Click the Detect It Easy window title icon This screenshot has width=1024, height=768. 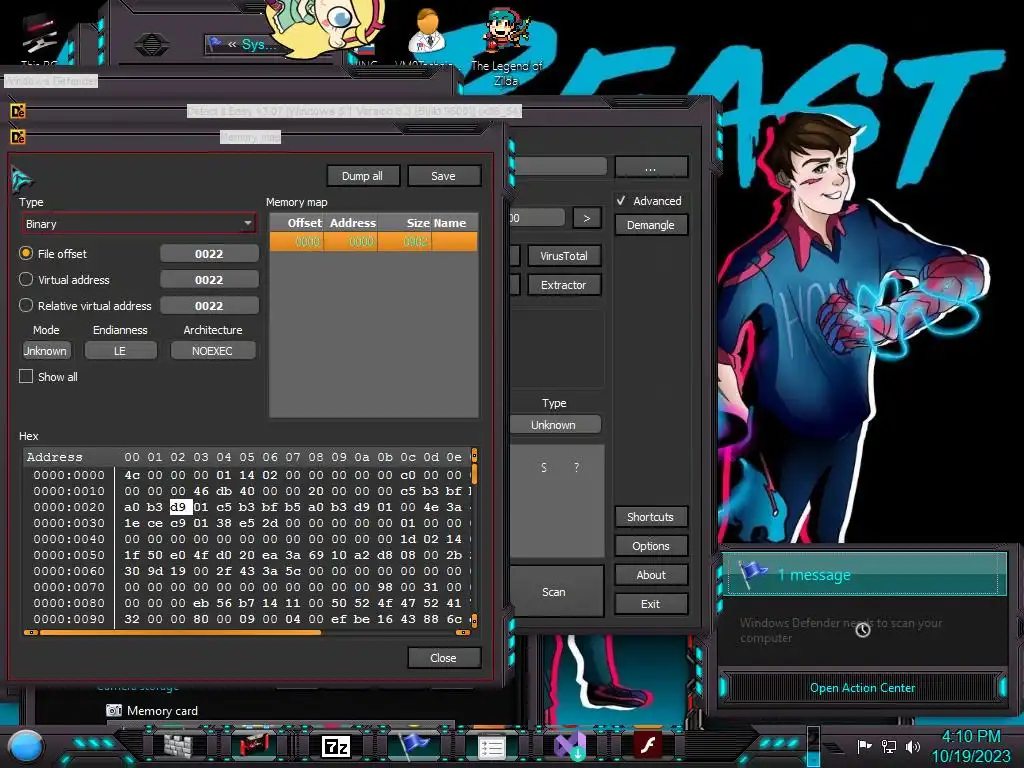[x=18, y=111]
